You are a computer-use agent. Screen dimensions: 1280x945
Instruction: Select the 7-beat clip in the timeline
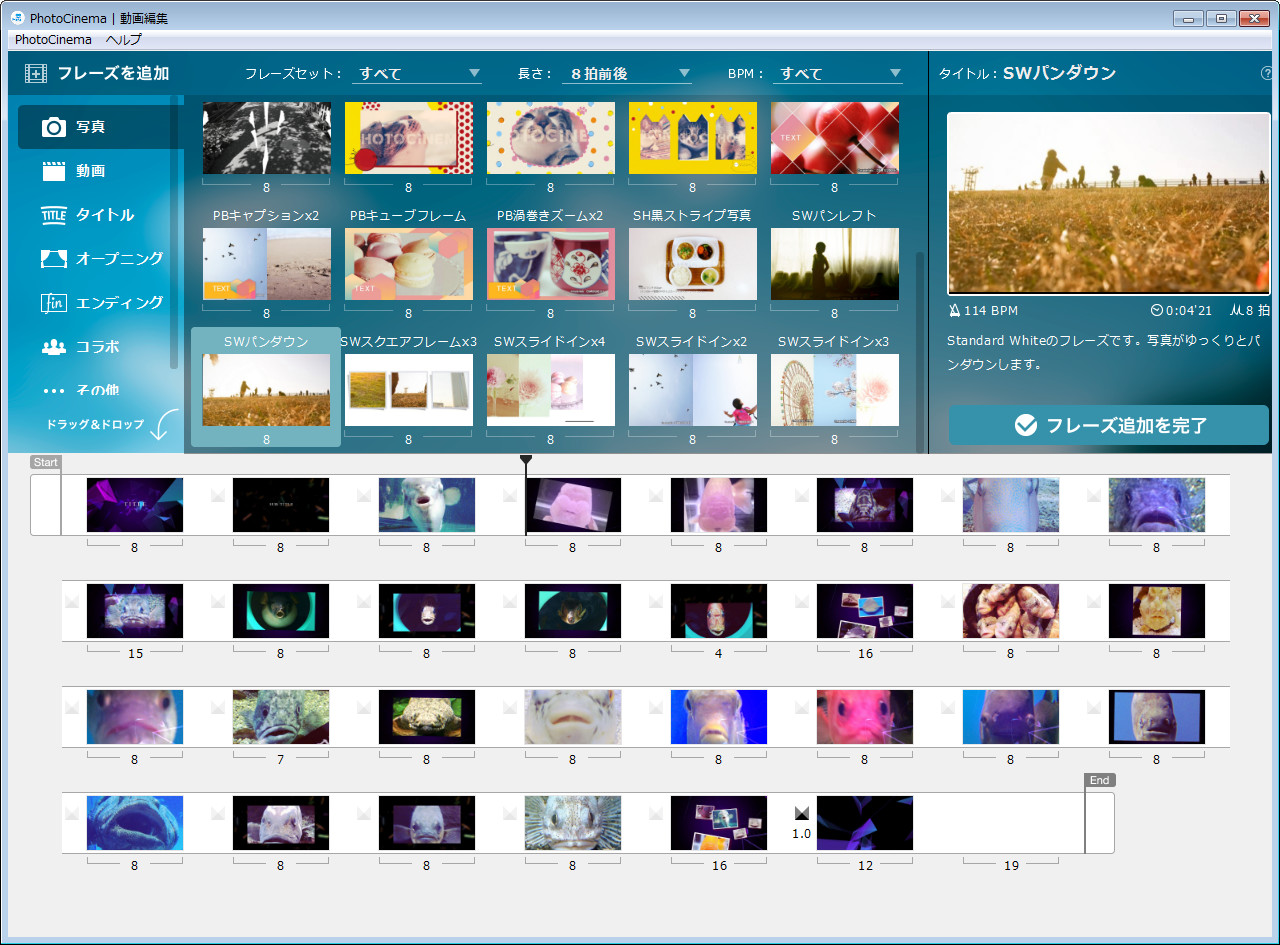tap(281, 717)
